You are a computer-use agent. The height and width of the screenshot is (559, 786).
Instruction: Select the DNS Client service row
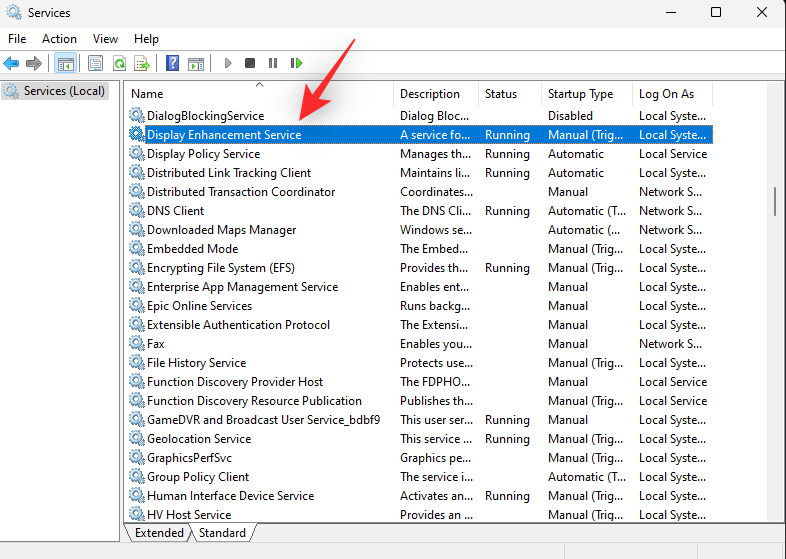pos(175,211)
